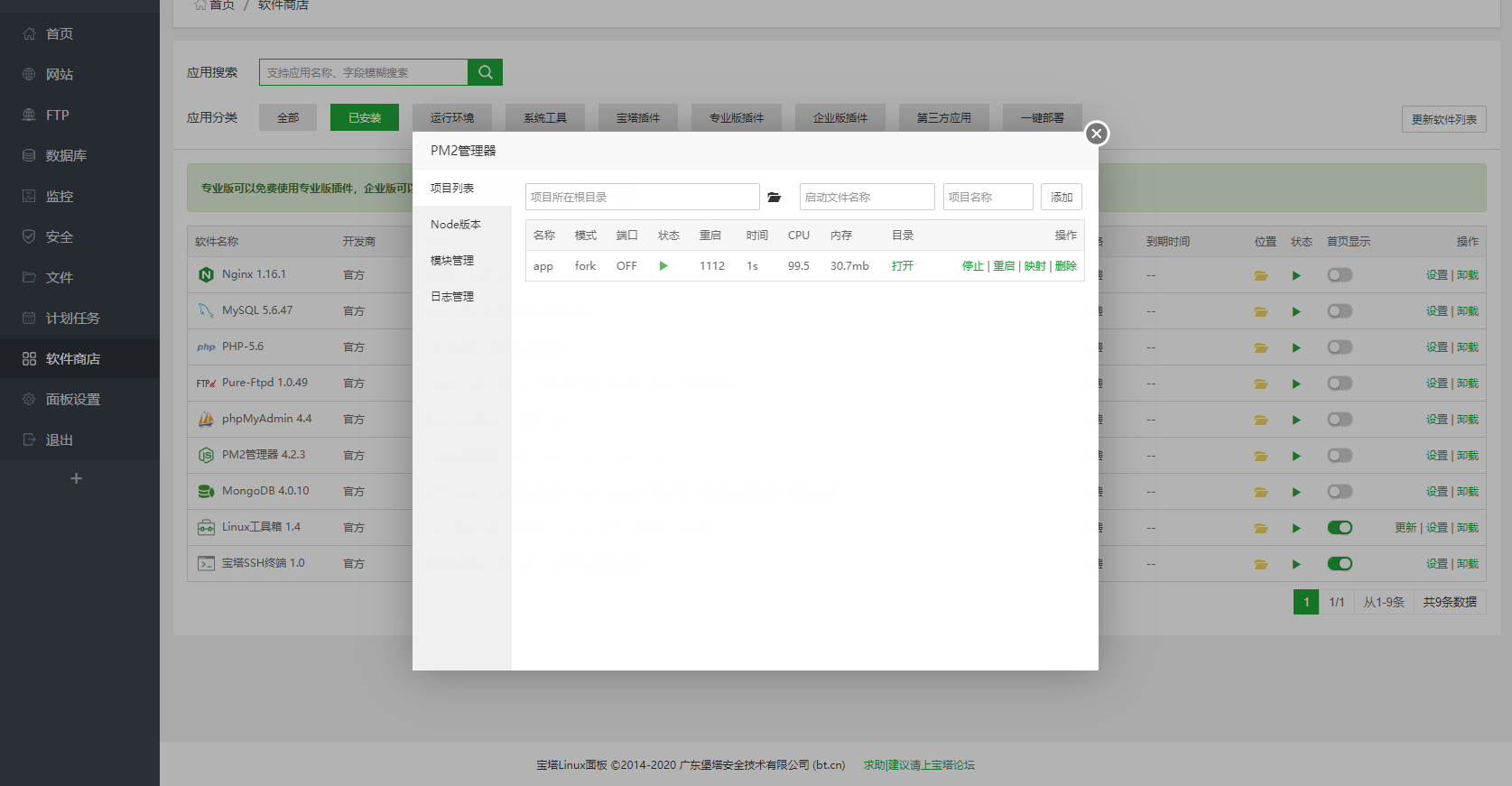The height and width of the screenshot is (786, 1512).
Task: Click the plus icon in the sidebar
Action: tap(76, 478)
